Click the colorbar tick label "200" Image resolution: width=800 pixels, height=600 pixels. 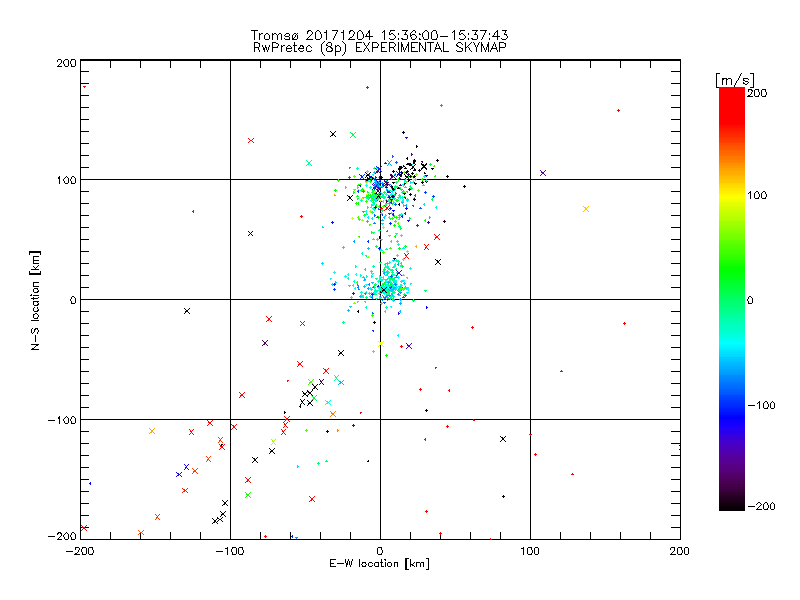(757, 93)
